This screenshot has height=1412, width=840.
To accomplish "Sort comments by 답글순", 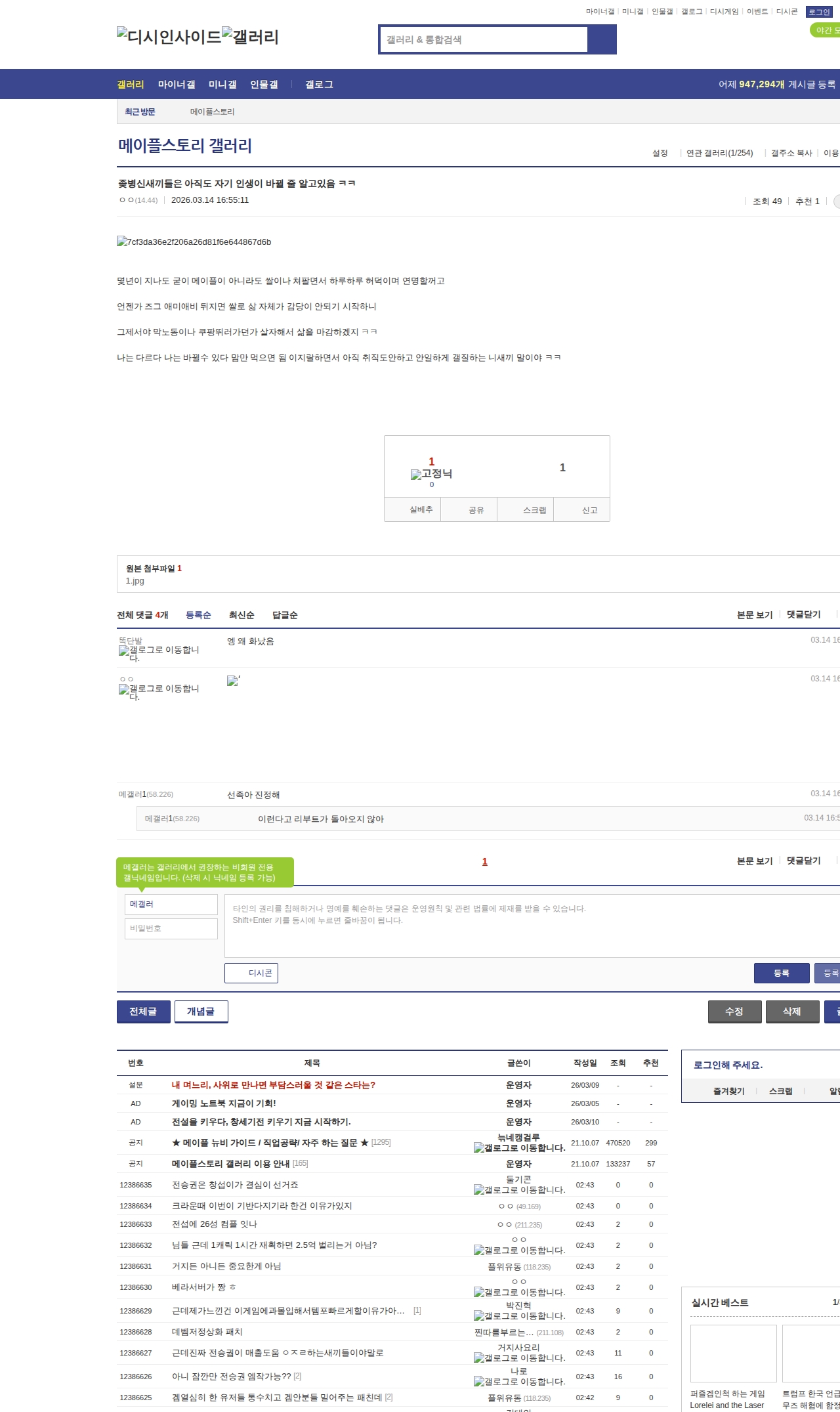I will pyautogui.click(x=285, y=615).
